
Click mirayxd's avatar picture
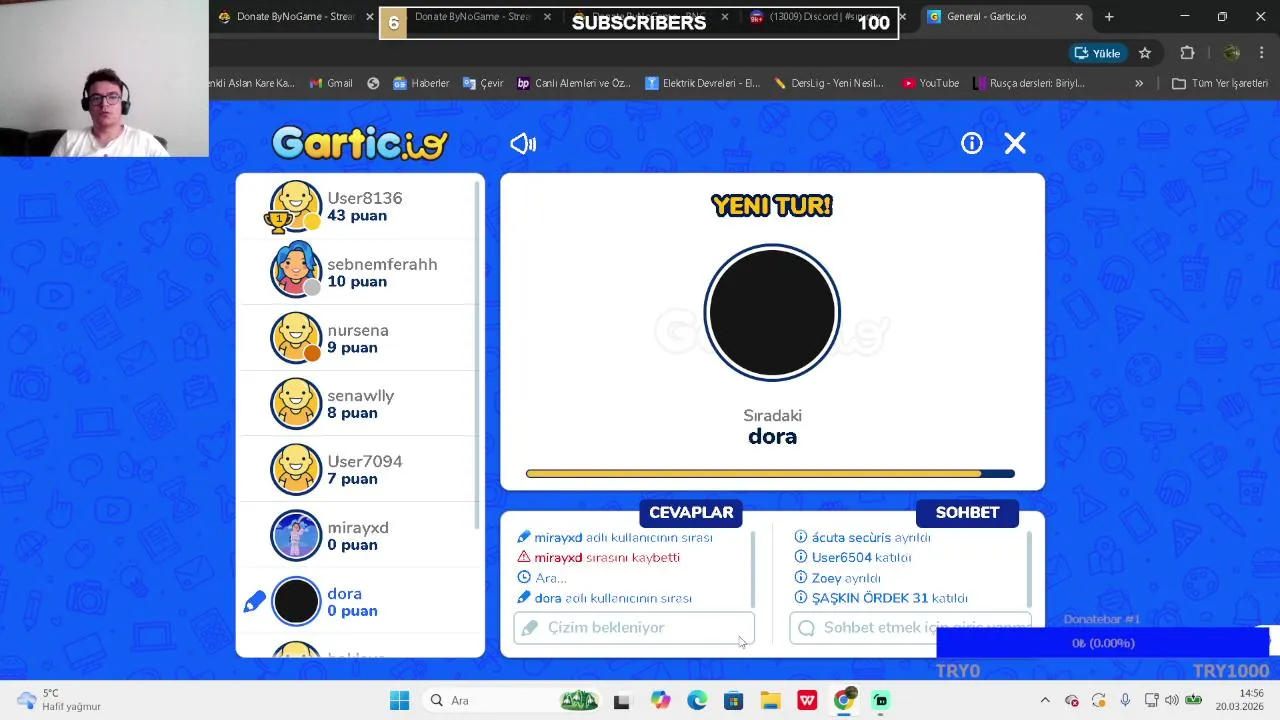pos(296,535)
